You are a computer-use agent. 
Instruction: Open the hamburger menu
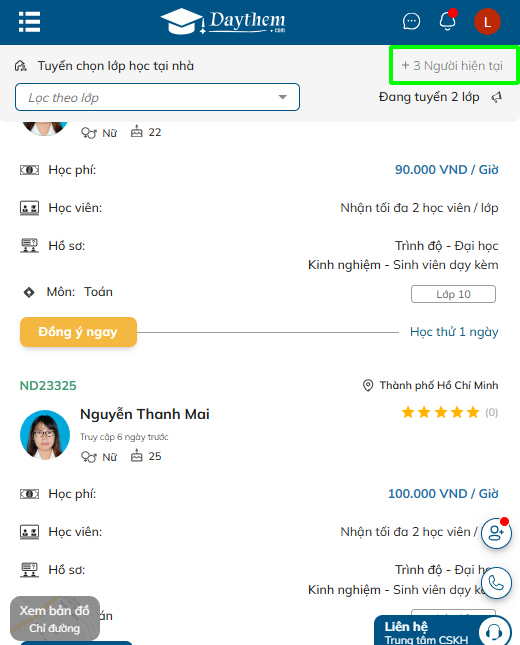point(30,22)
